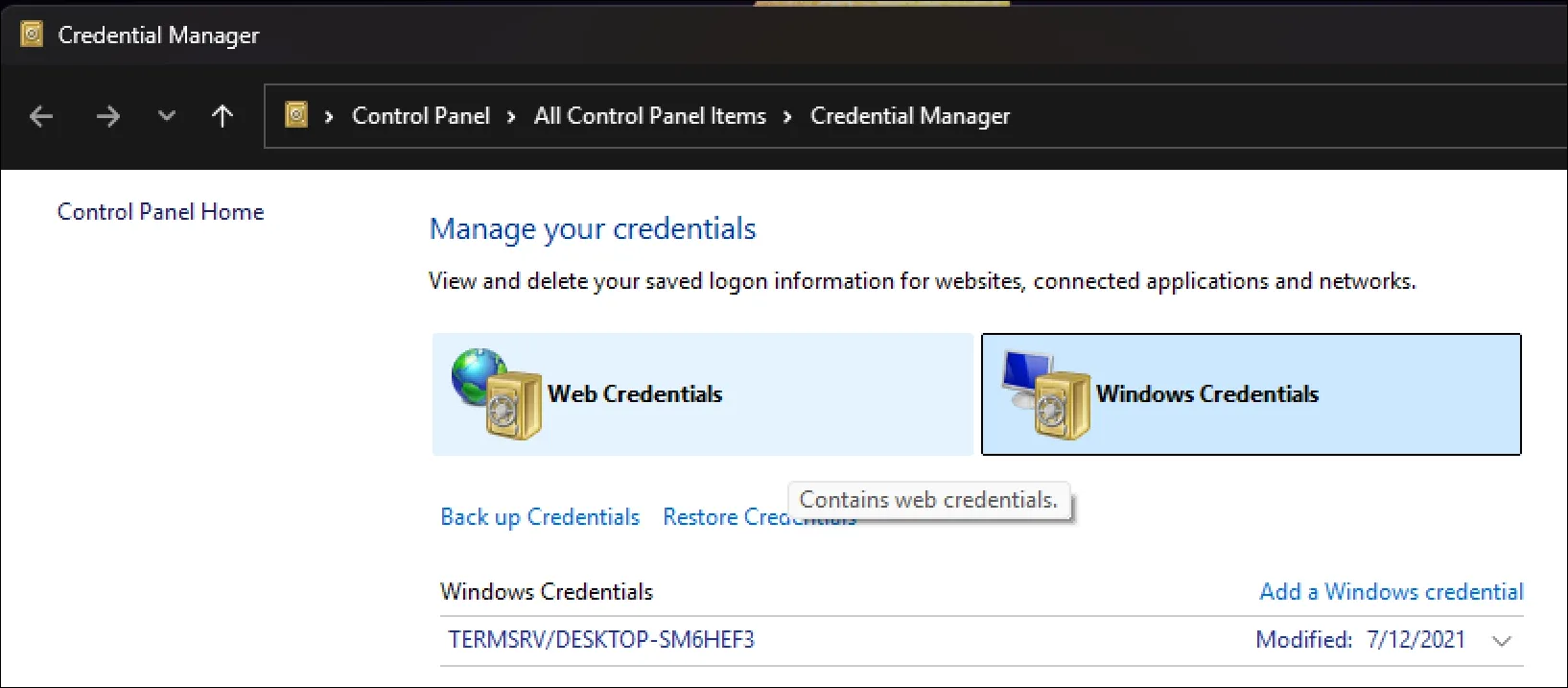The height and width of the screenshot is (688, 1568).
Task: Click the forward navigation arrow
Action: click(x=107, y=115)
